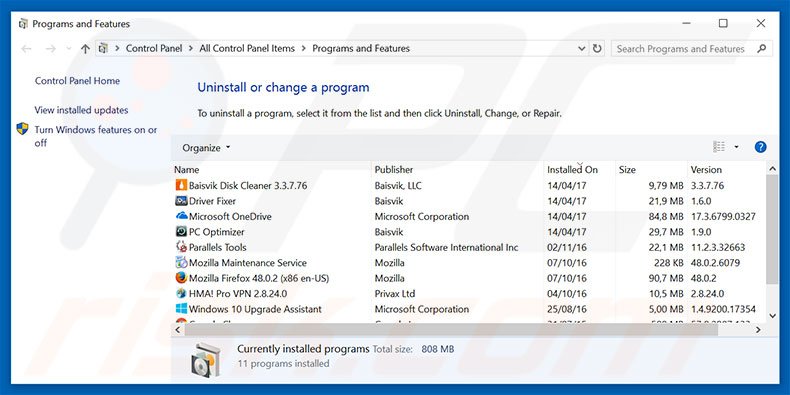Expand the address bar history dropdown
The width and height of the screenshot is (790, 395).
coord(581,49)
